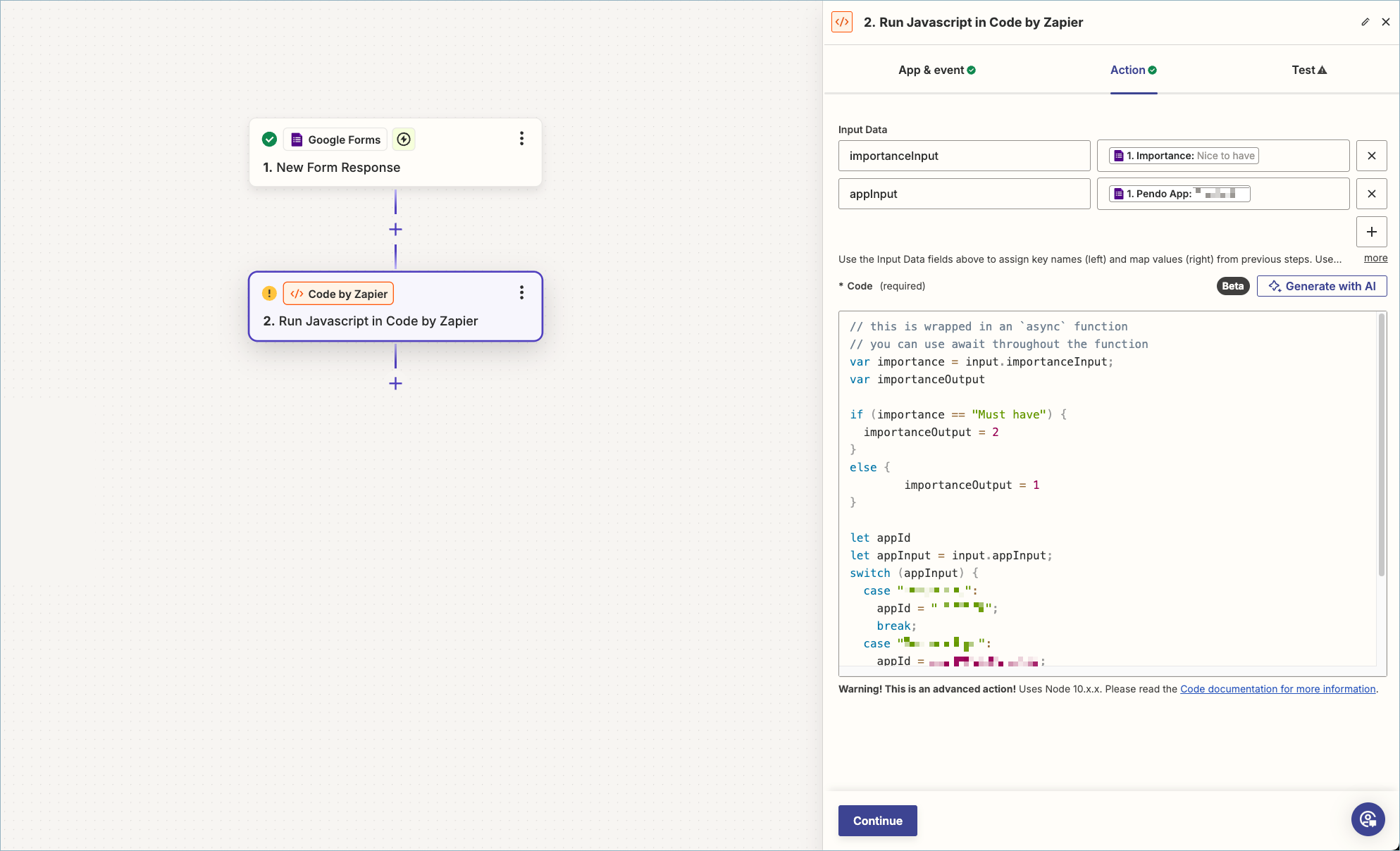Click the Beta badge

[x=1233, y=286]
